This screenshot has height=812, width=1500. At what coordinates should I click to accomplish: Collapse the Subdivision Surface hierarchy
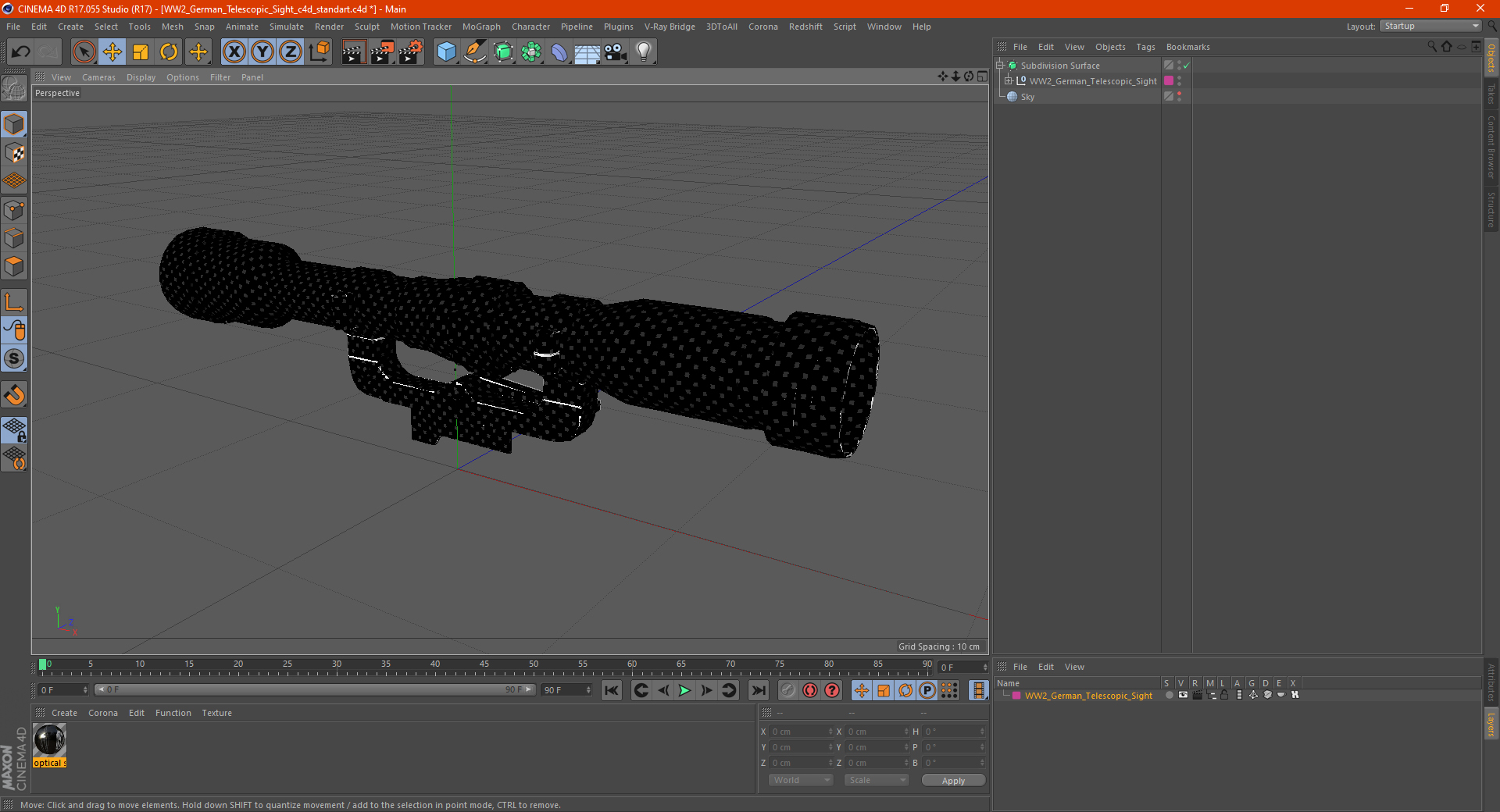click(1000, 66)
